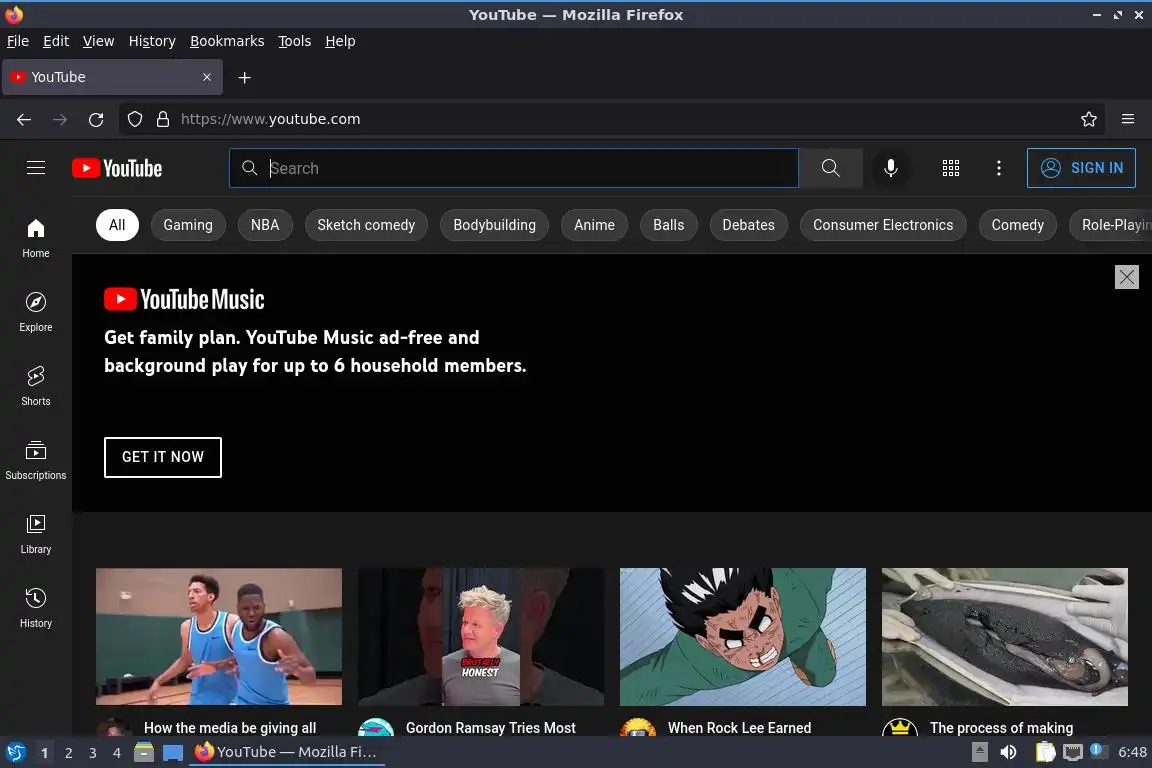This screenshot has width=1152, height=768.
Task: Select the Balls filter chip
Action: tap(669, 225)
